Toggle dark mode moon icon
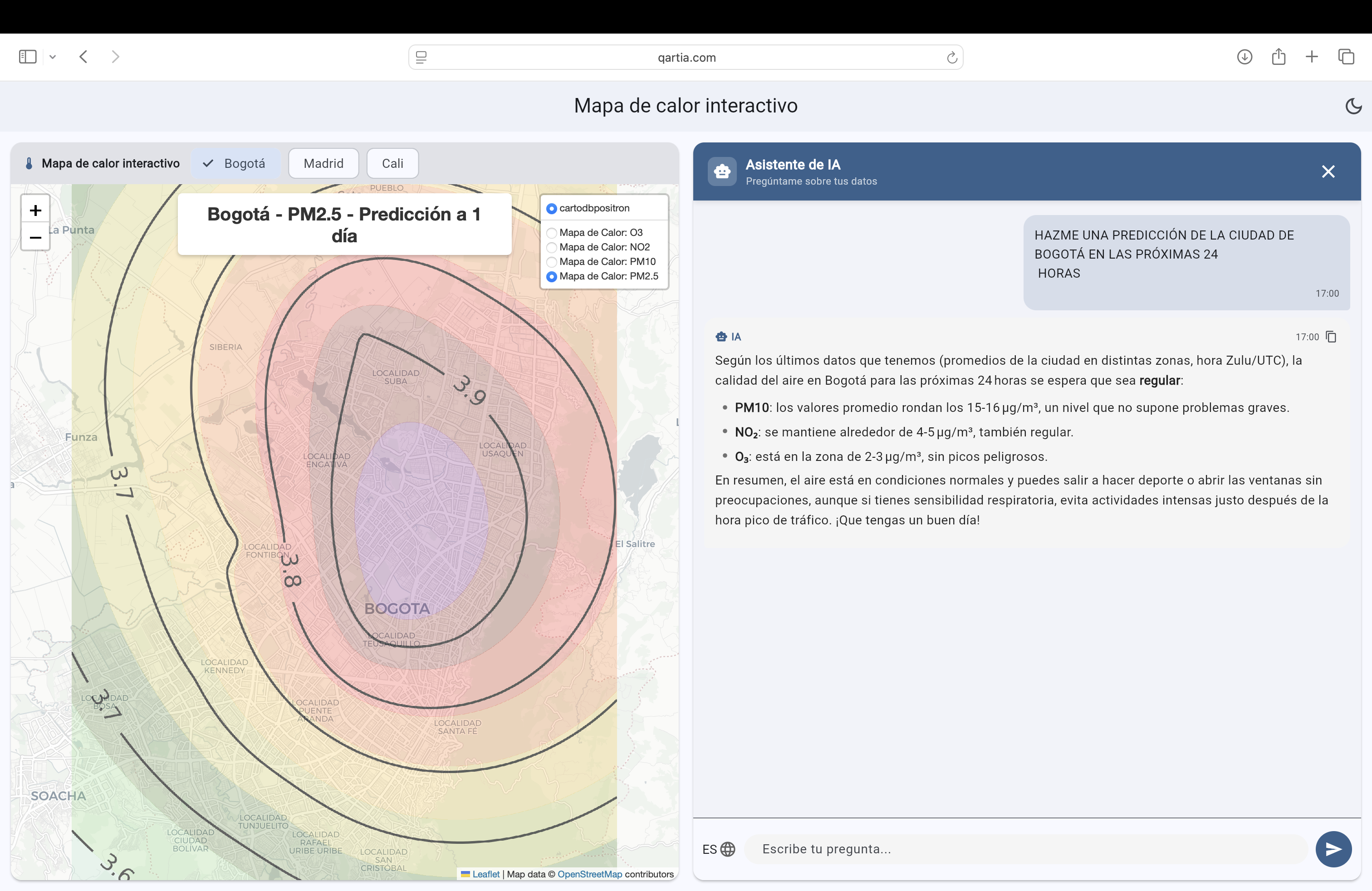Viewport: 1372px width, 891px height. coord(1352,106)
